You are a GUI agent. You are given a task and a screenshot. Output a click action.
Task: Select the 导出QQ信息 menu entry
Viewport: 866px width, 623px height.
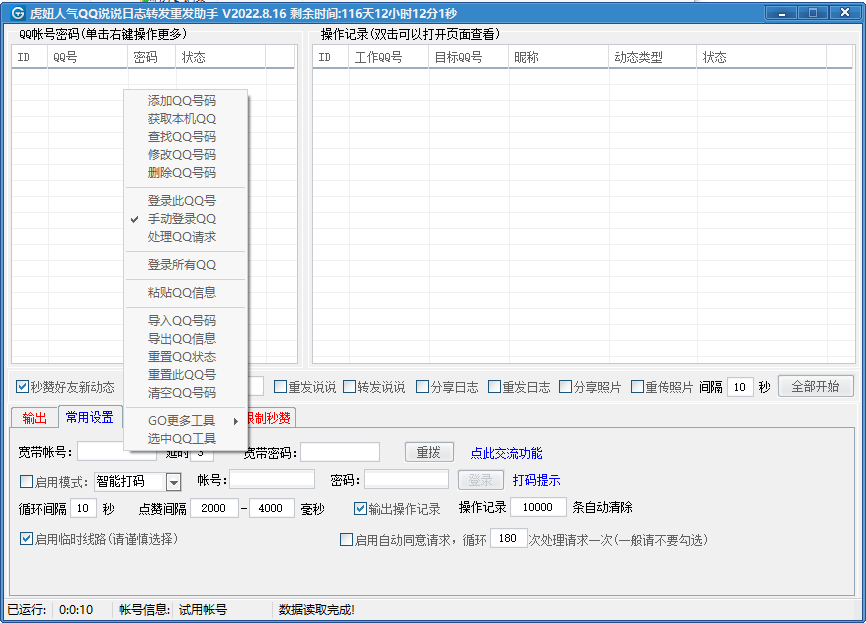(186, 339)
